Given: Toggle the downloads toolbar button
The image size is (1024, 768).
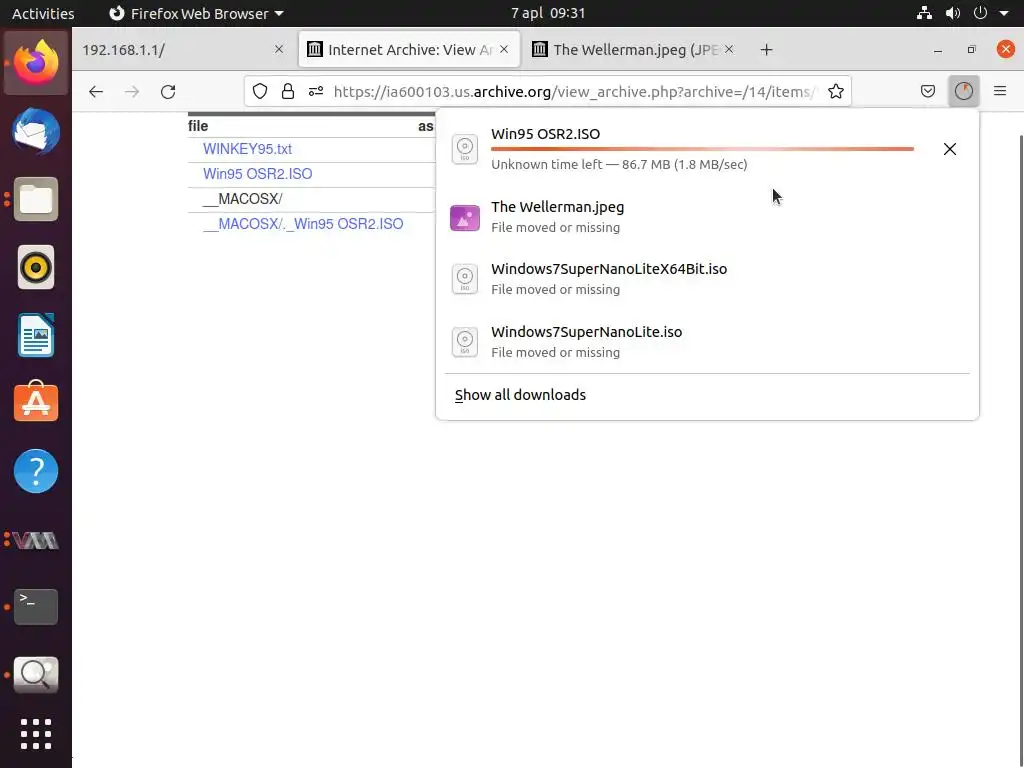Looking at the screenshot, I should coord(963,91).
